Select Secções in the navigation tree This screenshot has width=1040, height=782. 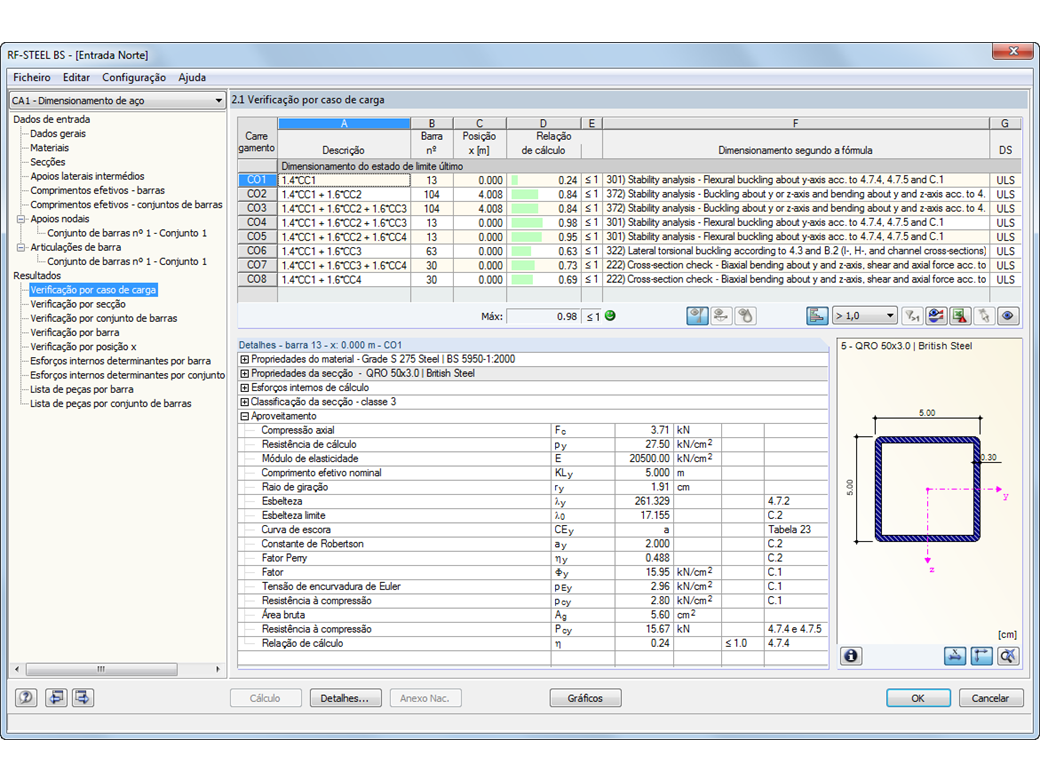[48, 162]
